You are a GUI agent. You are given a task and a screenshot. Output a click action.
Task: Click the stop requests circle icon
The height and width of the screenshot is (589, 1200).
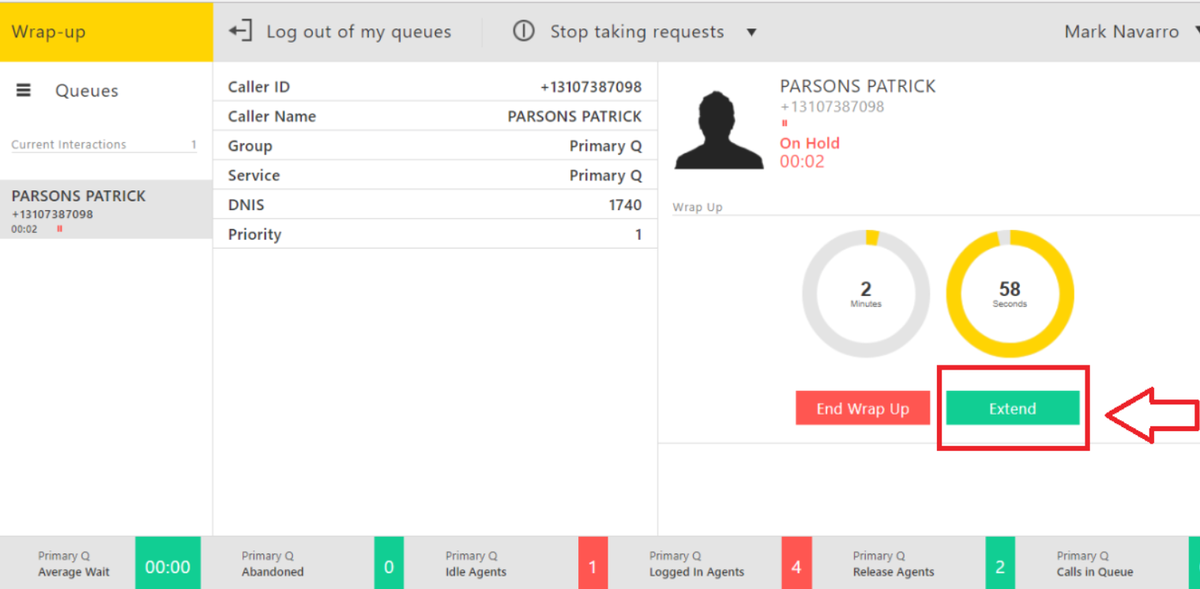coord(523,31)
